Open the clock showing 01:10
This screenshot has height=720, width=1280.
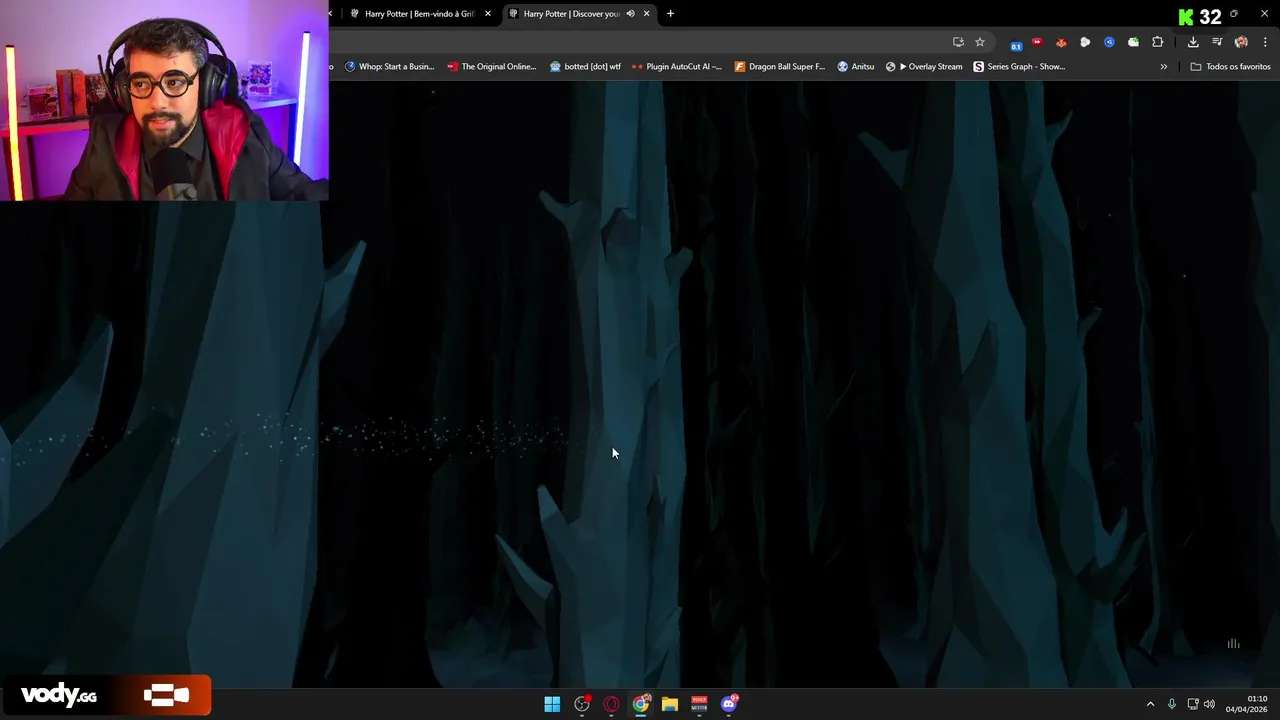[1247, 704]
